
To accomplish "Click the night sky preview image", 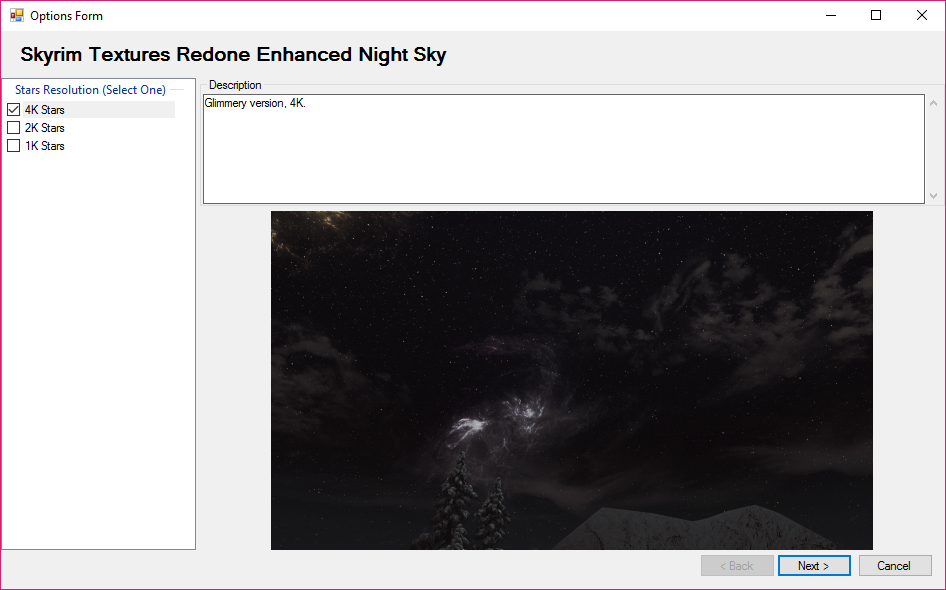I will tap(571, 380).
